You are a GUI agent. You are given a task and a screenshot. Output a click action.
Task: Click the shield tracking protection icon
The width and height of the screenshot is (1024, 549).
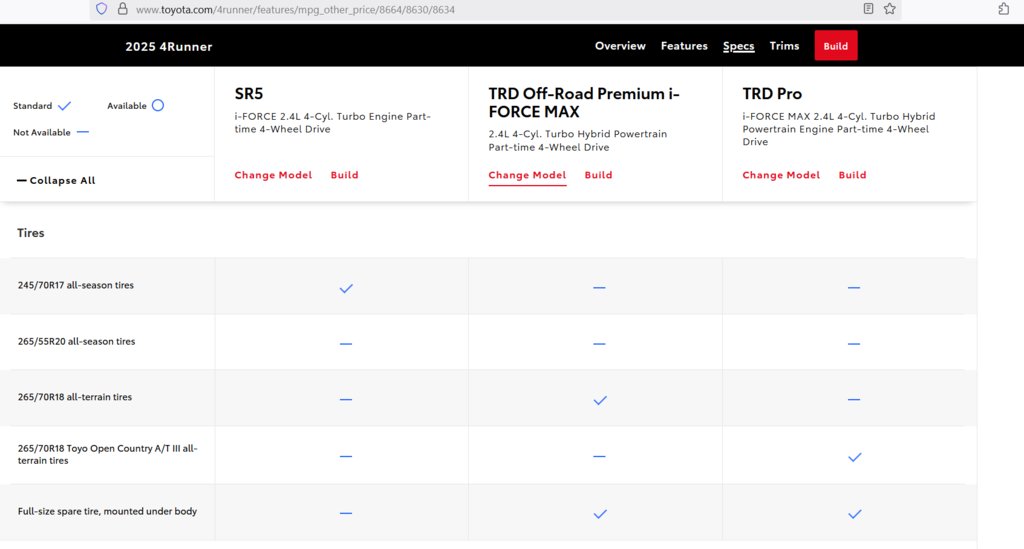tap(101, 8)
